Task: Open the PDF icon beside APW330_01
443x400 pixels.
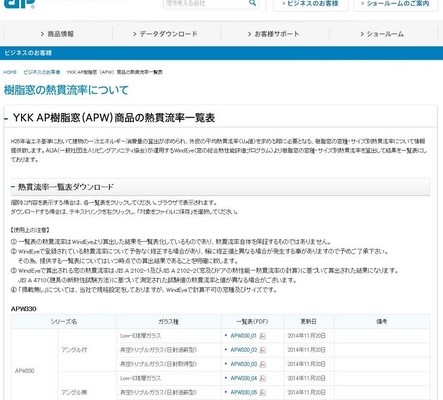Action: [x=263, y=336]
